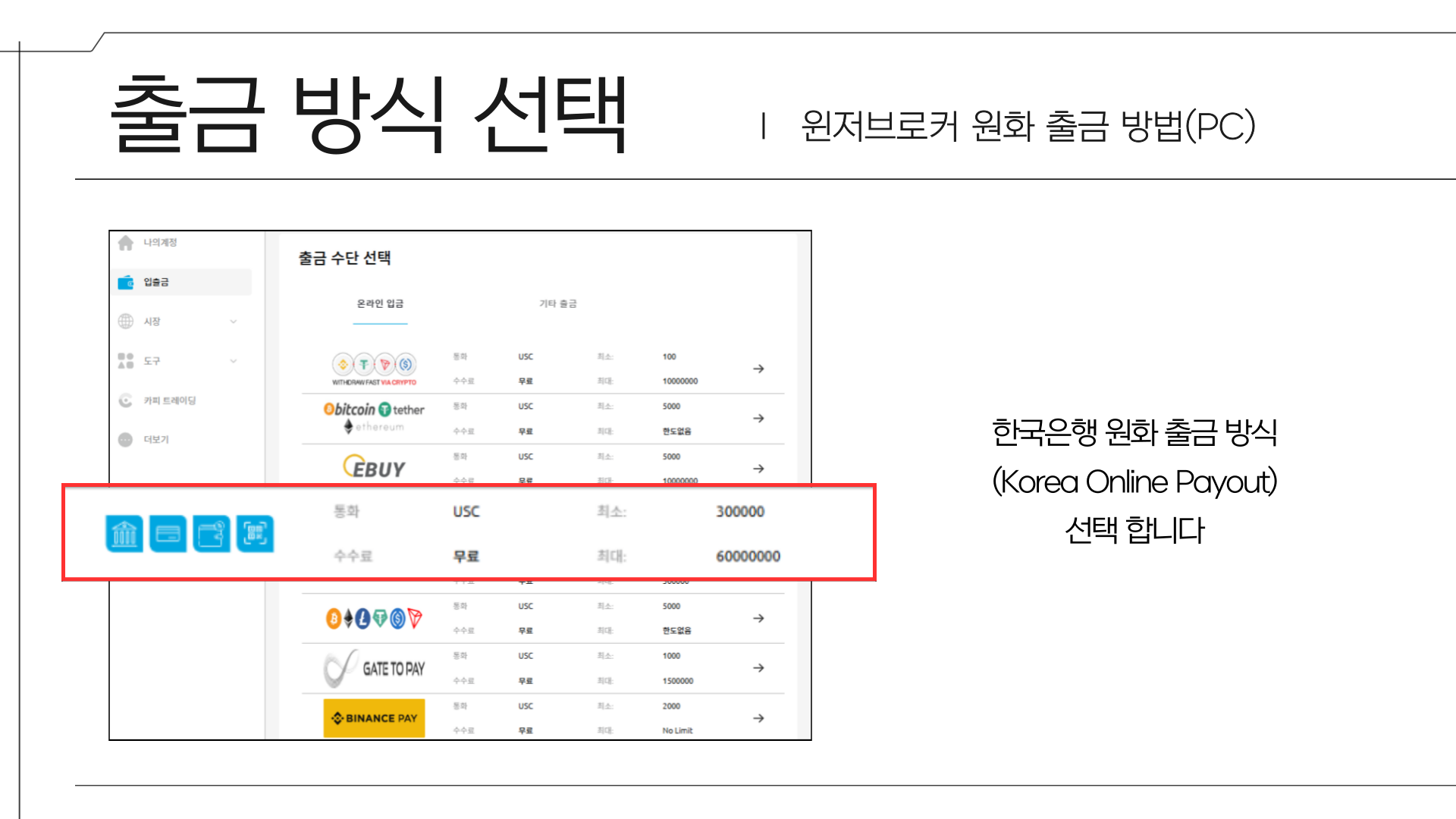The width and height of the screenshot is (1456, 819).
Task: Click the blue QR code icon
Action: [x=255, y=534]
